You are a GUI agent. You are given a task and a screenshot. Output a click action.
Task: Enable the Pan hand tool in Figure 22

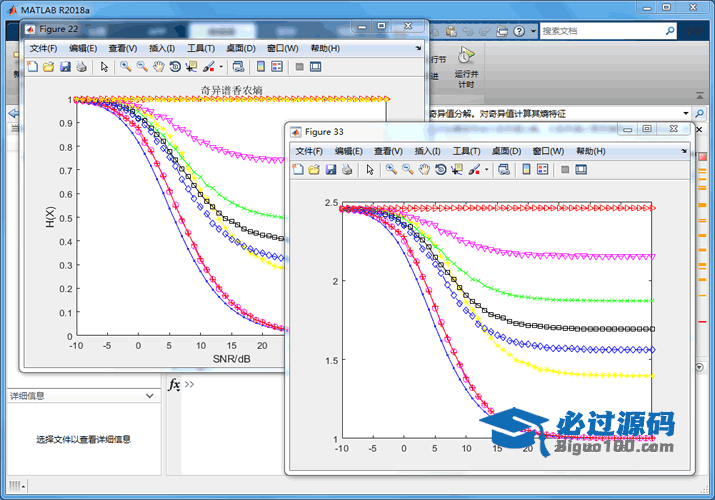coord(158,67)
